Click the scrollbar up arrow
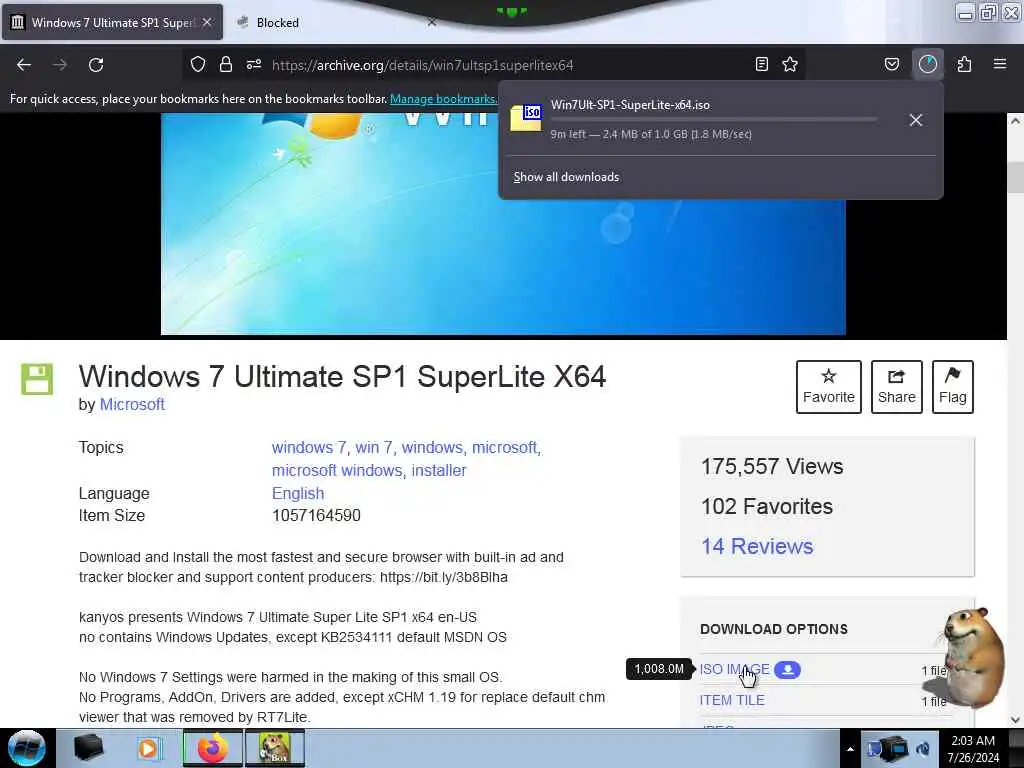This screenshot has width=1024, height=768. pos(1015,121)
